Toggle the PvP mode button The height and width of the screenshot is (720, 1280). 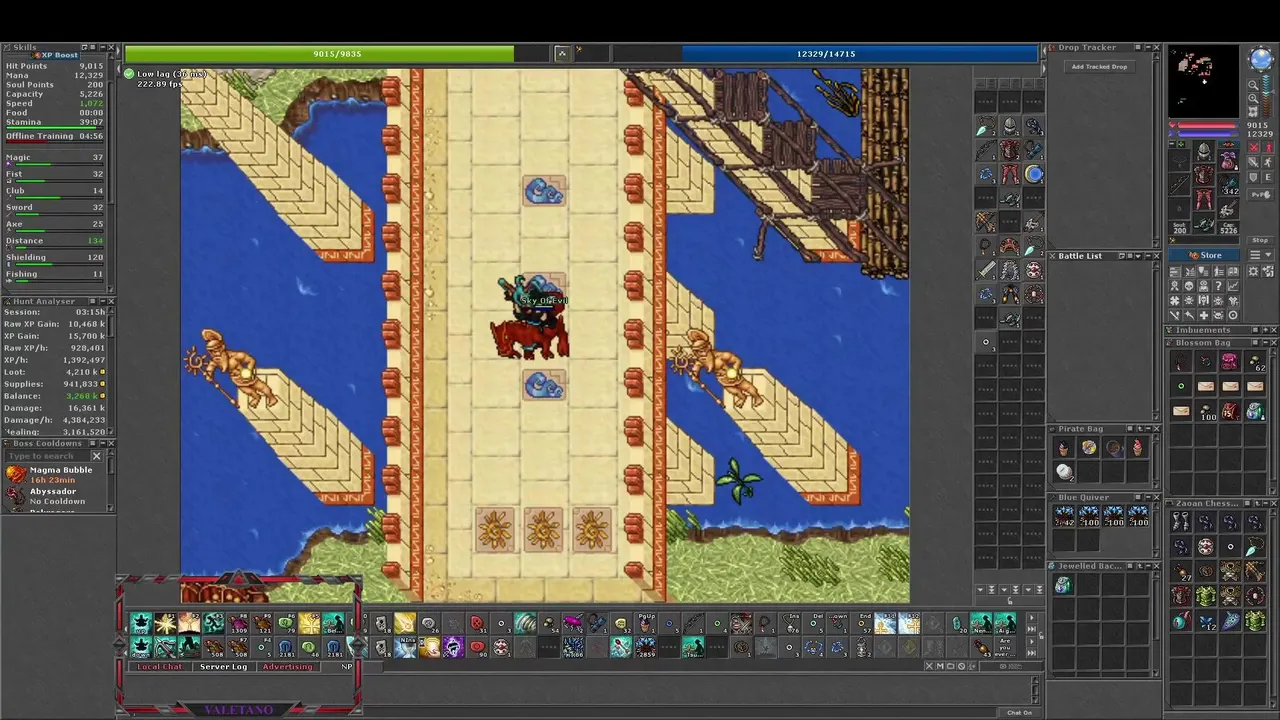tap(1260, 194)
